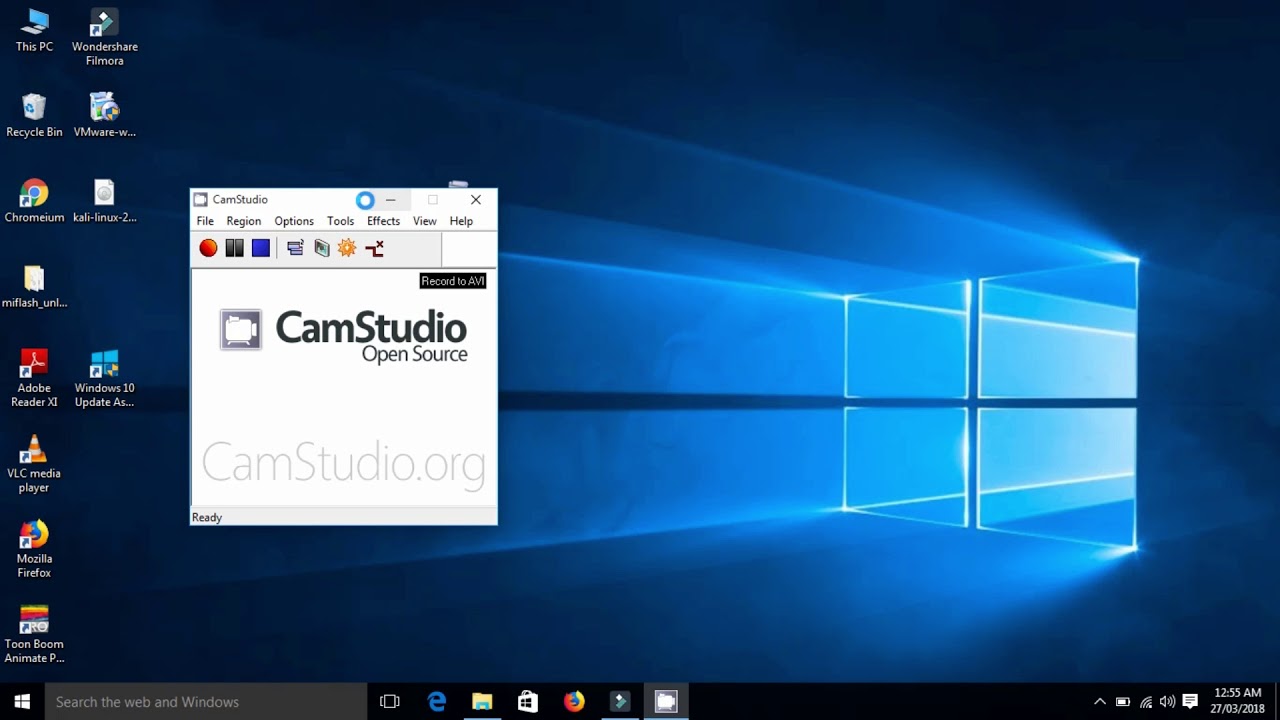
Task: Select the VLC media player desktop shortcut
Action: pos(34,464)
